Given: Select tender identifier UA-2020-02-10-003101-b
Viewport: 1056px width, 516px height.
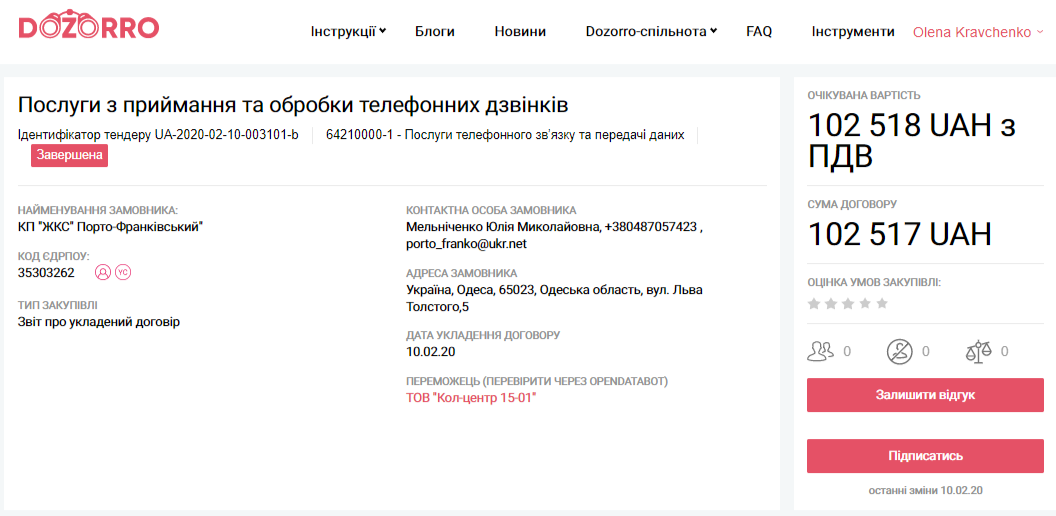Looking at the screenshot, I should click(x=226, y=135).
